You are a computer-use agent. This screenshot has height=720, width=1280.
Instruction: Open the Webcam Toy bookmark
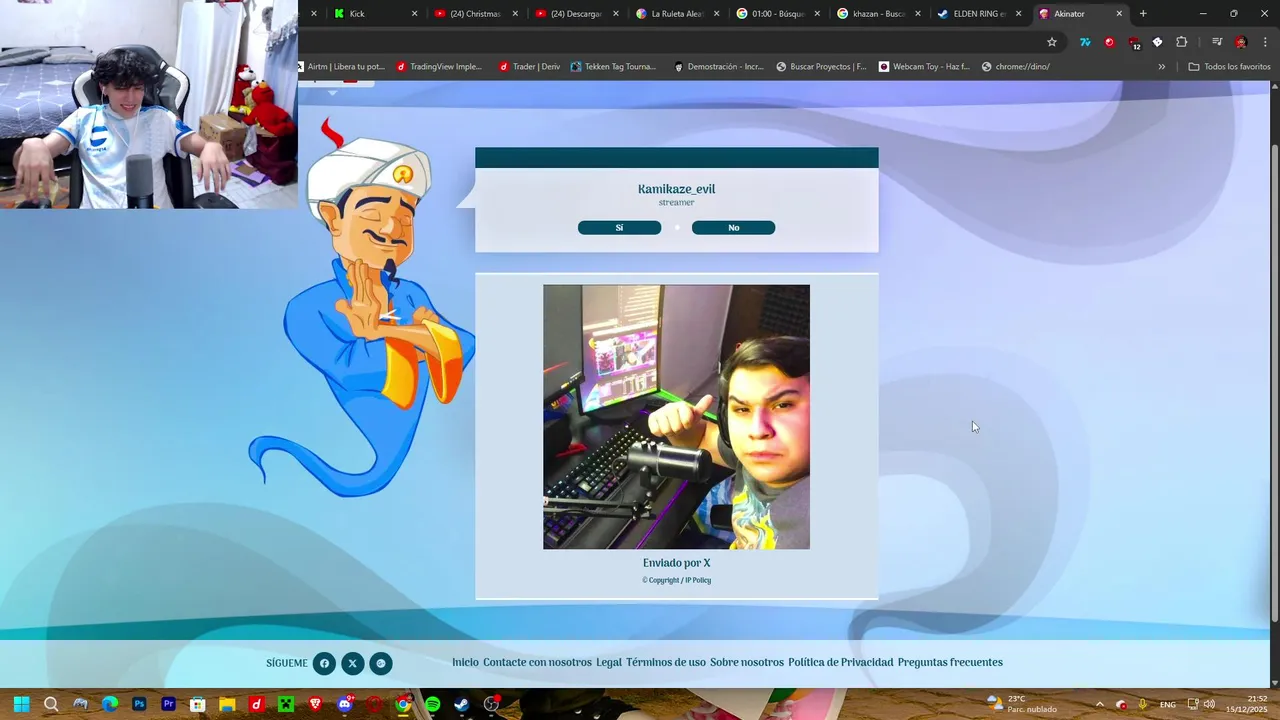point(924,67)
